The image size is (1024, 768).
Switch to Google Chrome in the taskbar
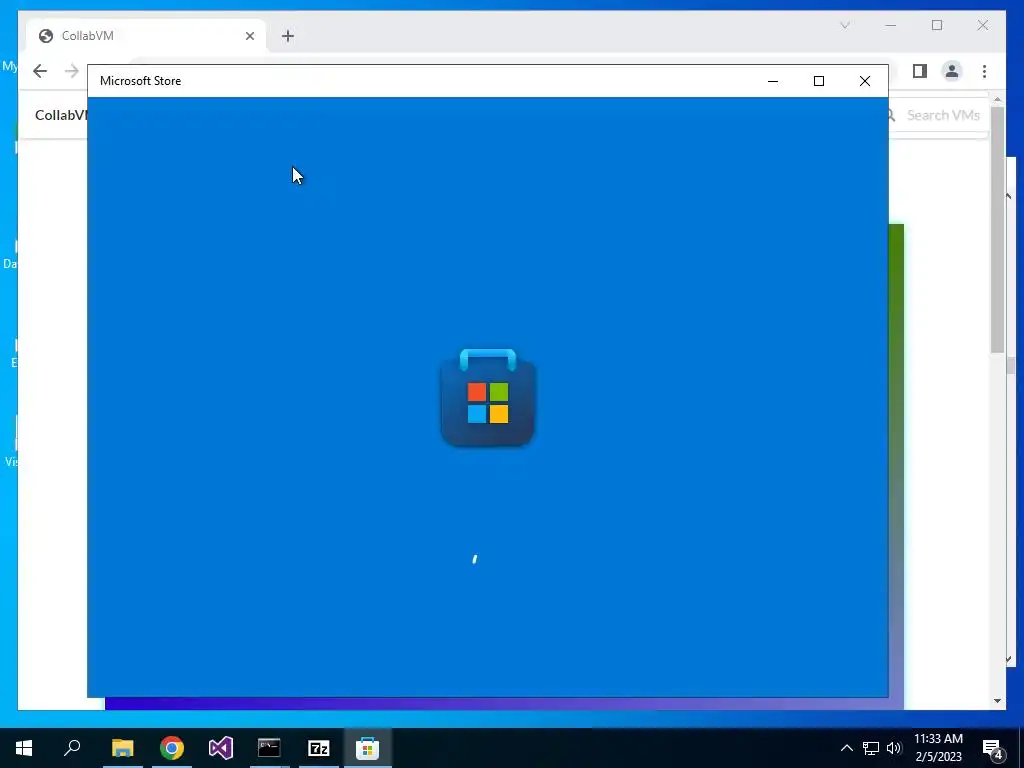click(x=172, y=748)
